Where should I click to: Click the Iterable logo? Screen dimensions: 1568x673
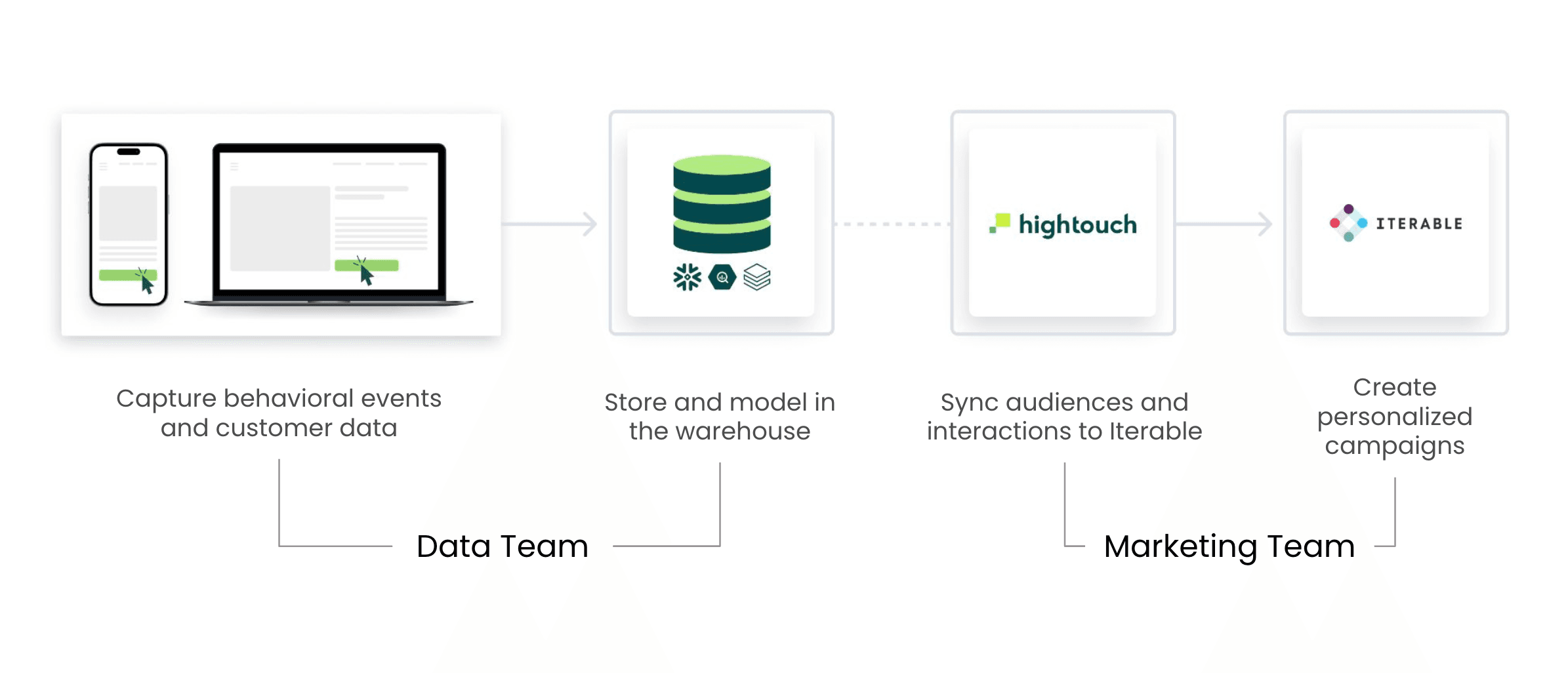pos(1395,223)
